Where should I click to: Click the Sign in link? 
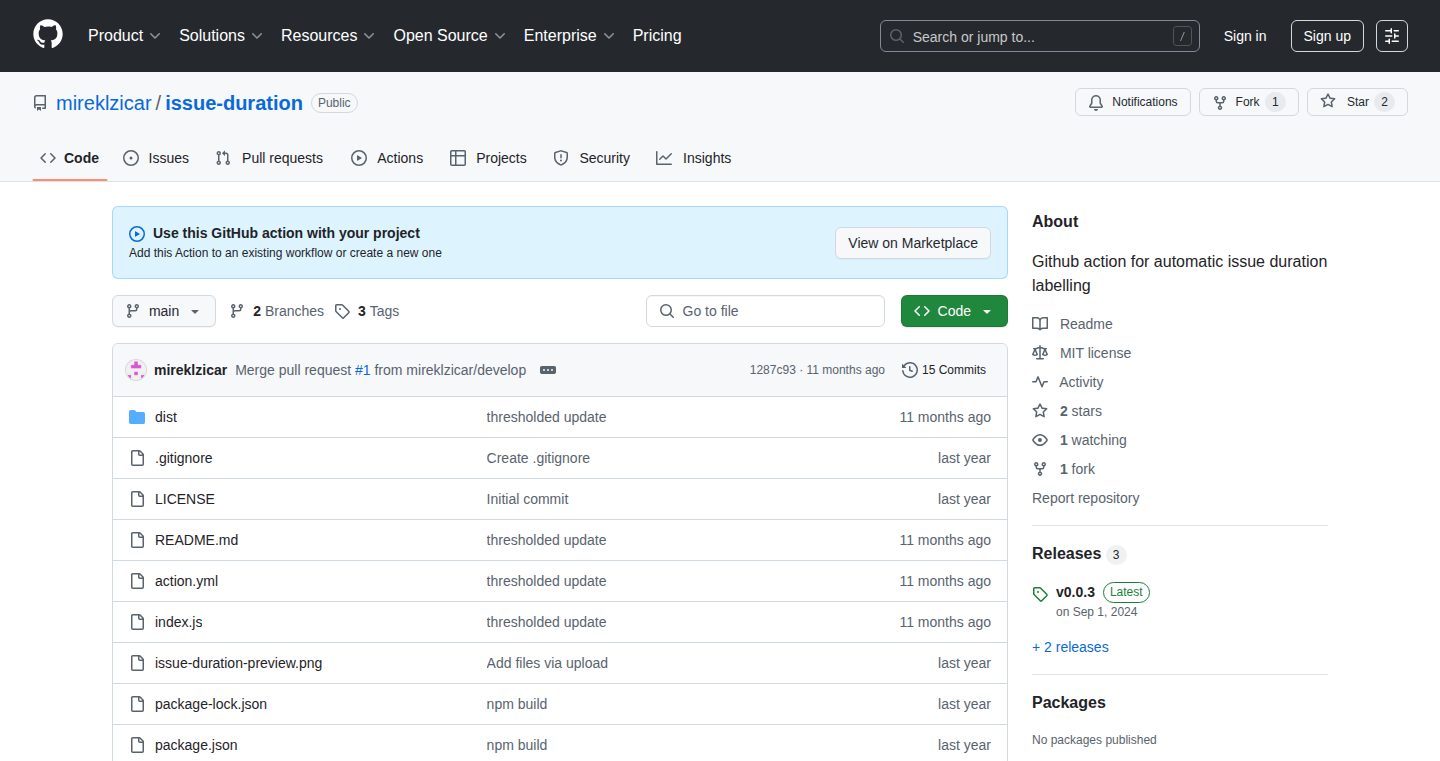click(1245, 36)
